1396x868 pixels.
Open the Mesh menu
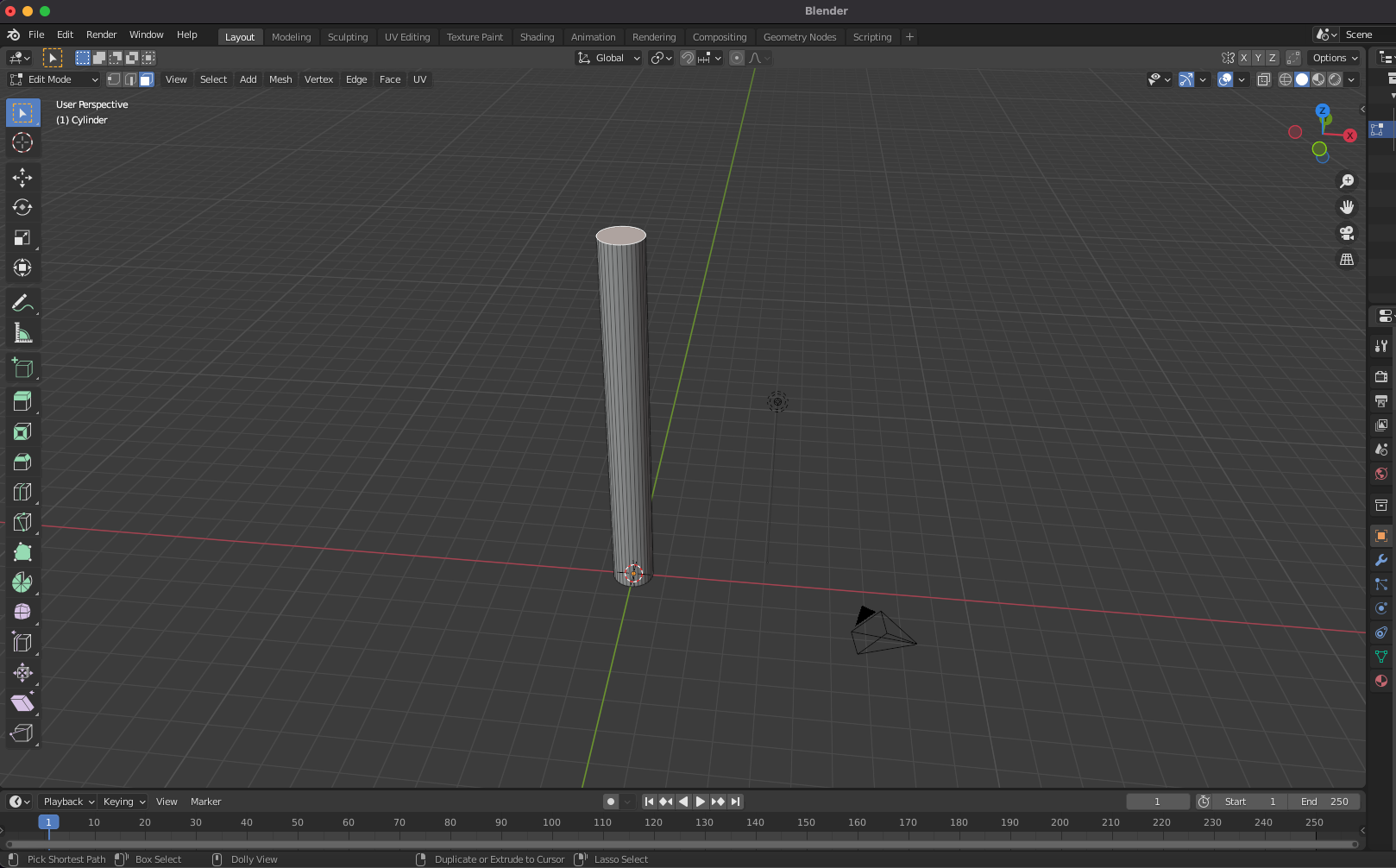pos(280,79)
